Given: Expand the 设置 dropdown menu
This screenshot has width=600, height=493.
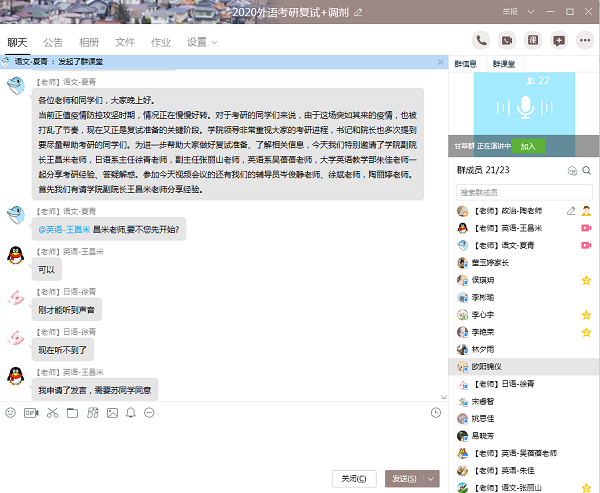Looking at the screenshot, I should click(x=202, y=42).
